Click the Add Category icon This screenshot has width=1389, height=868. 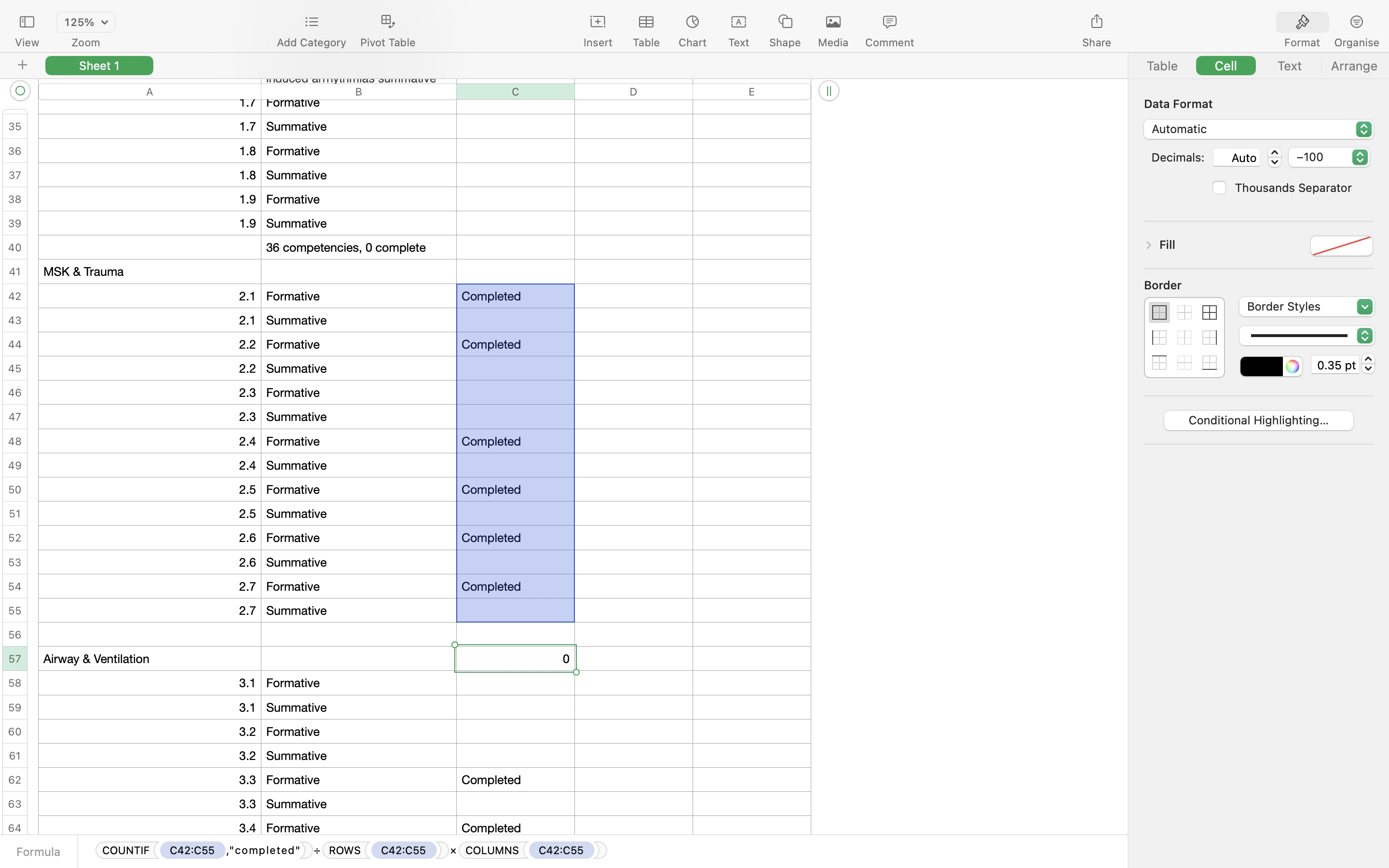coord(311,22)
